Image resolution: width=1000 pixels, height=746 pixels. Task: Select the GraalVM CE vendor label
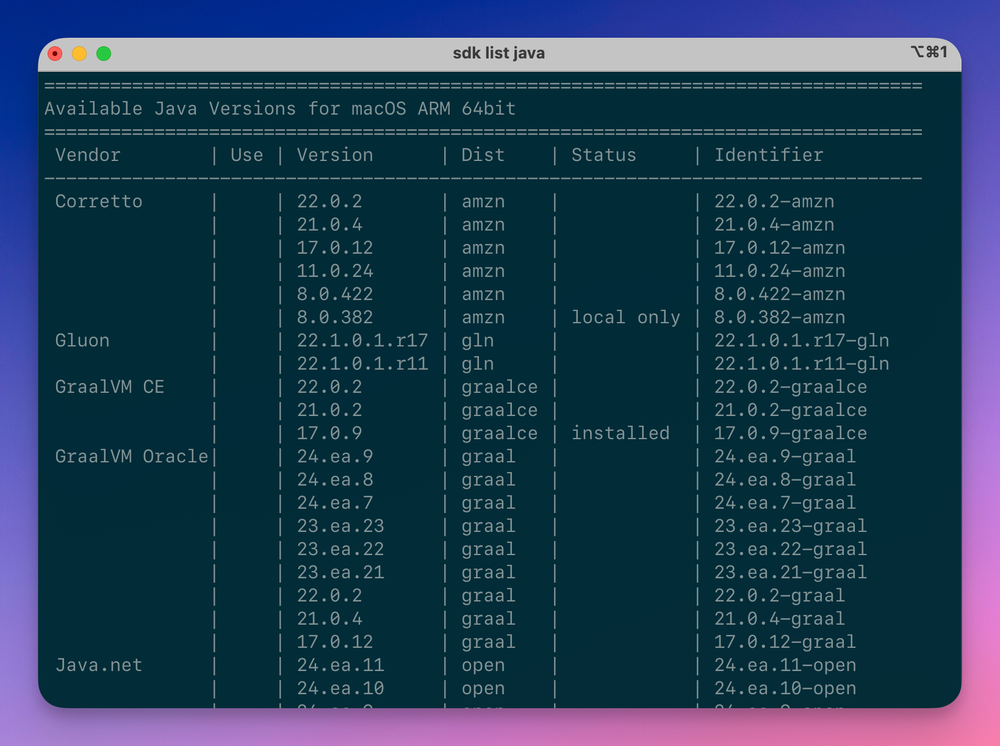tap(110, 387)
